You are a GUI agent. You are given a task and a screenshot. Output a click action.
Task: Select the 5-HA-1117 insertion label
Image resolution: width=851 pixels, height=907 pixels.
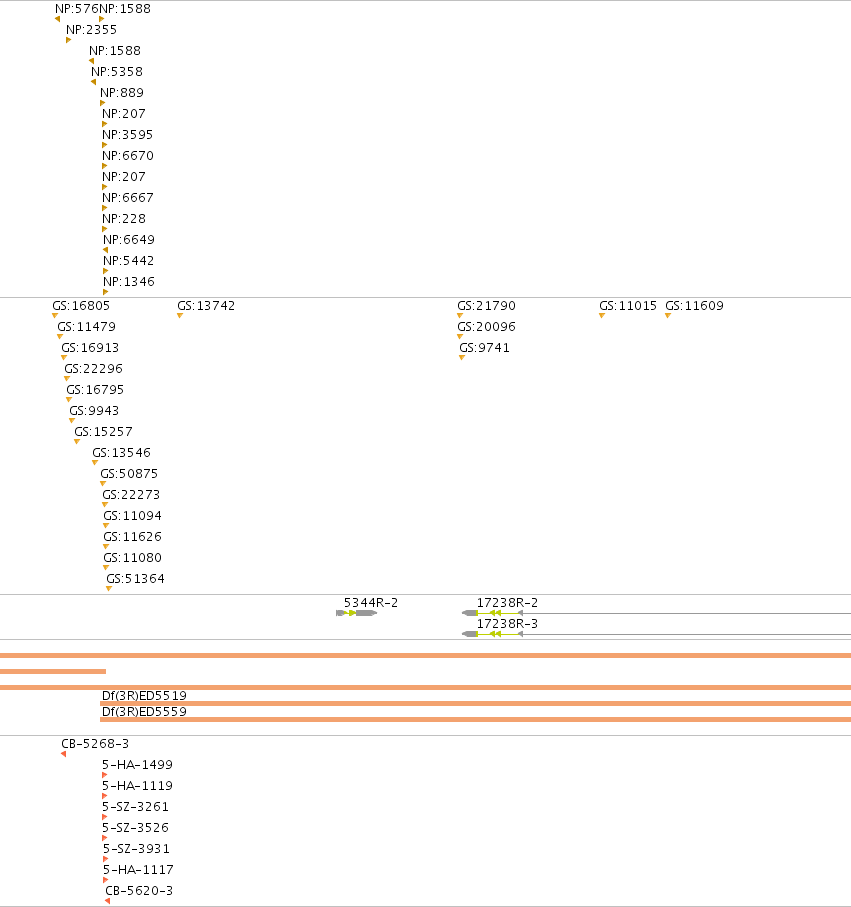click(138, 870)
